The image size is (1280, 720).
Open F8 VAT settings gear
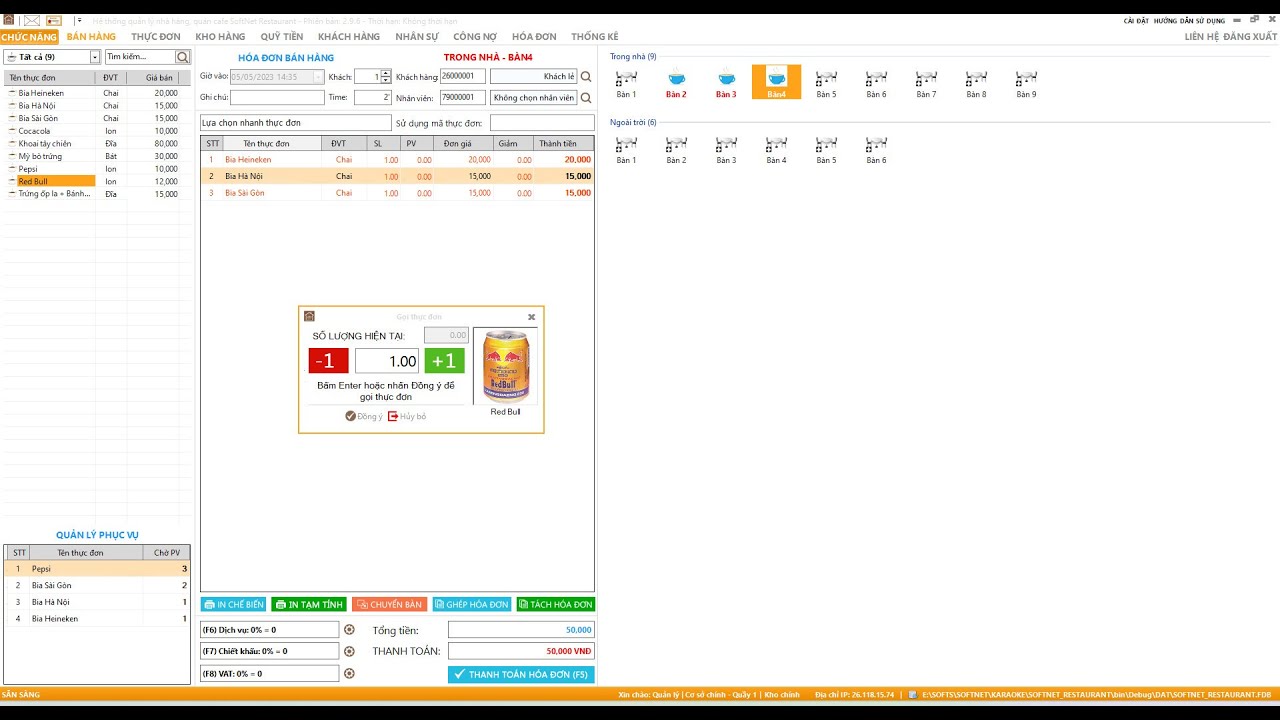[349, 673]
